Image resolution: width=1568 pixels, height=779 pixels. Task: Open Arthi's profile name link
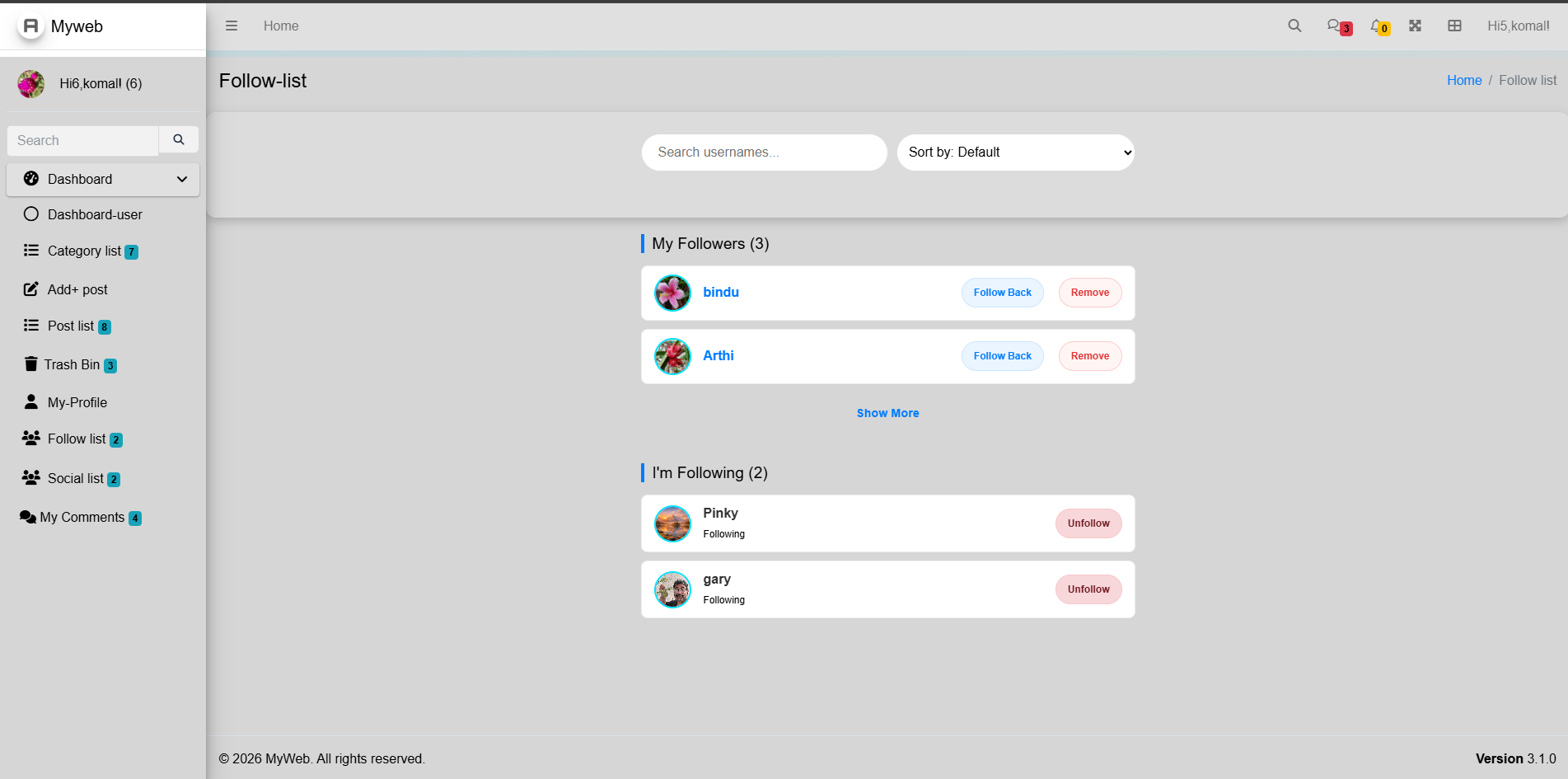point(718,355)
